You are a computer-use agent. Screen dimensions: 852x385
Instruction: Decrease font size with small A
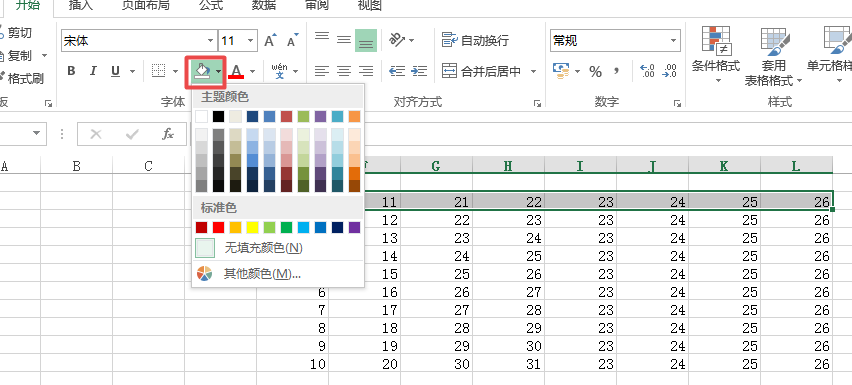(292, 41)
